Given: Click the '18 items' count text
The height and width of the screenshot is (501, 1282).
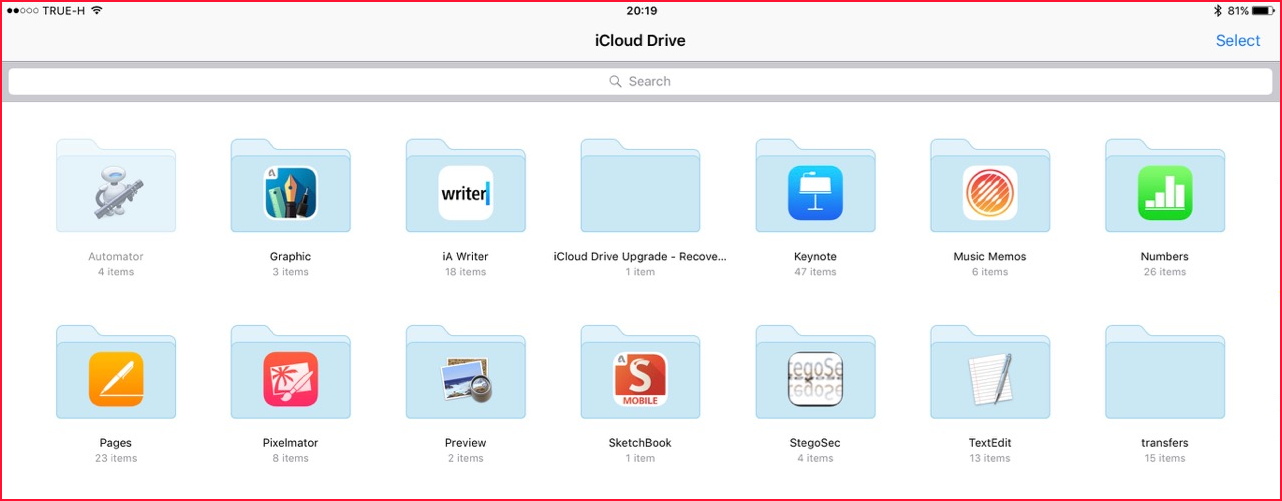Looking at the screenshot, I should coord(466,272).
